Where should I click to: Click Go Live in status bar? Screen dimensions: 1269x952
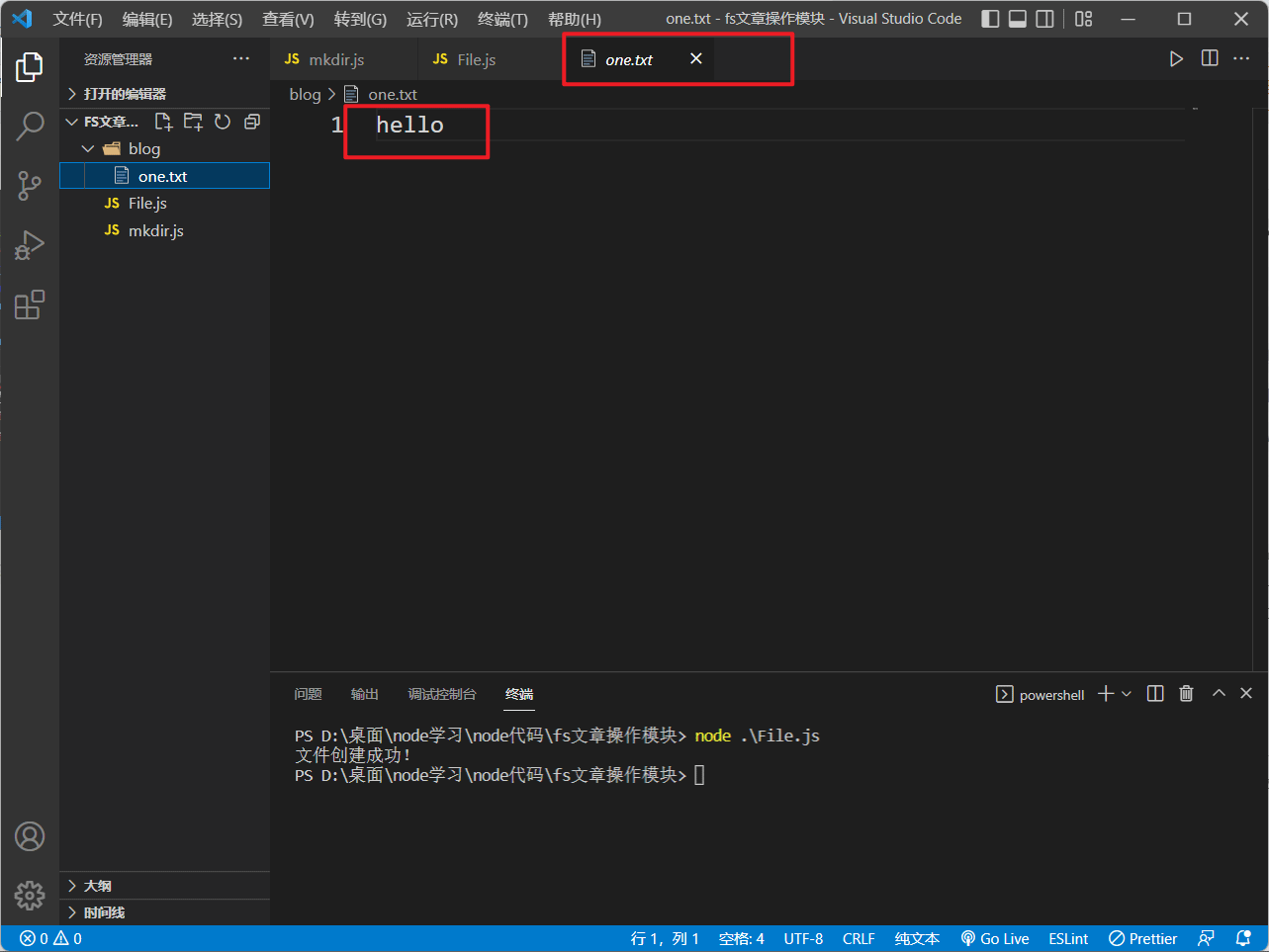click(995, 939)
